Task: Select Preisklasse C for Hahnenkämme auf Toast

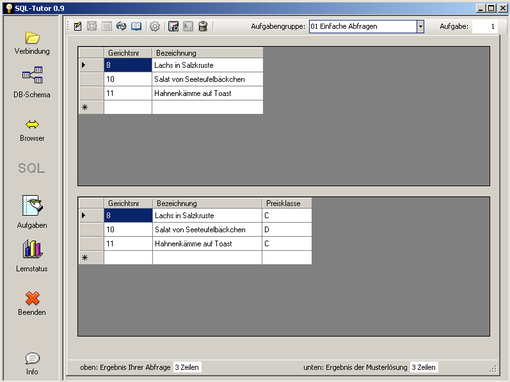Action: pyautogui.click(x=287, y=244)
